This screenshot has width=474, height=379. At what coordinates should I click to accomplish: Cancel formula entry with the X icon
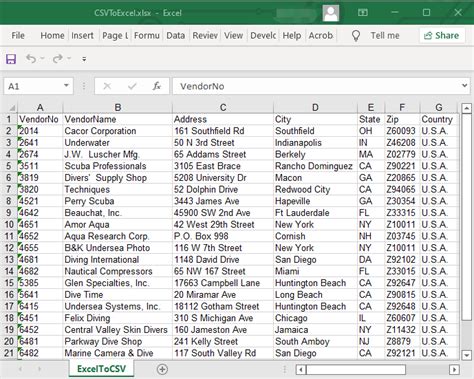point(107,86)
